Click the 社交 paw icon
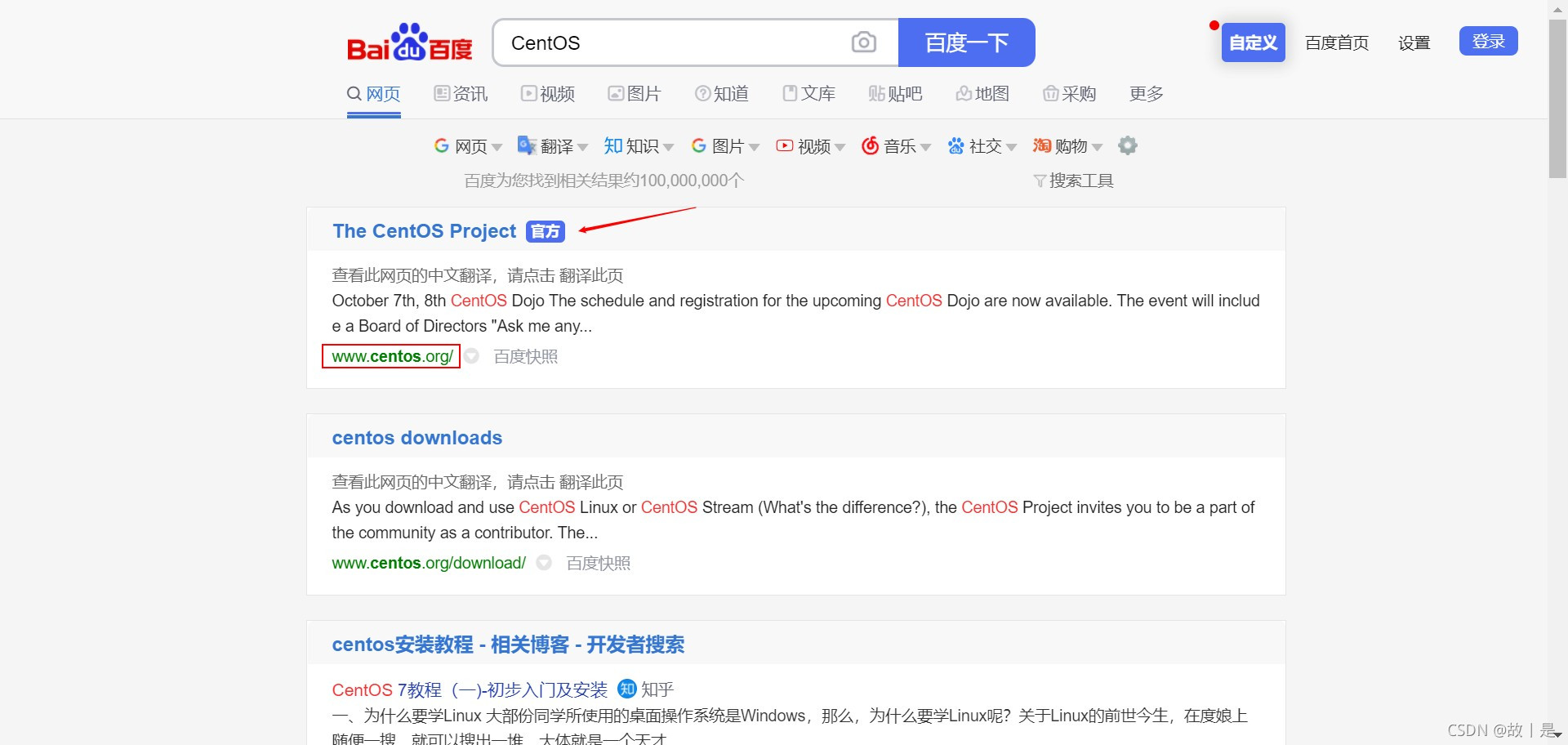This screenshot has height=745, width=1568. click(956, 145)
